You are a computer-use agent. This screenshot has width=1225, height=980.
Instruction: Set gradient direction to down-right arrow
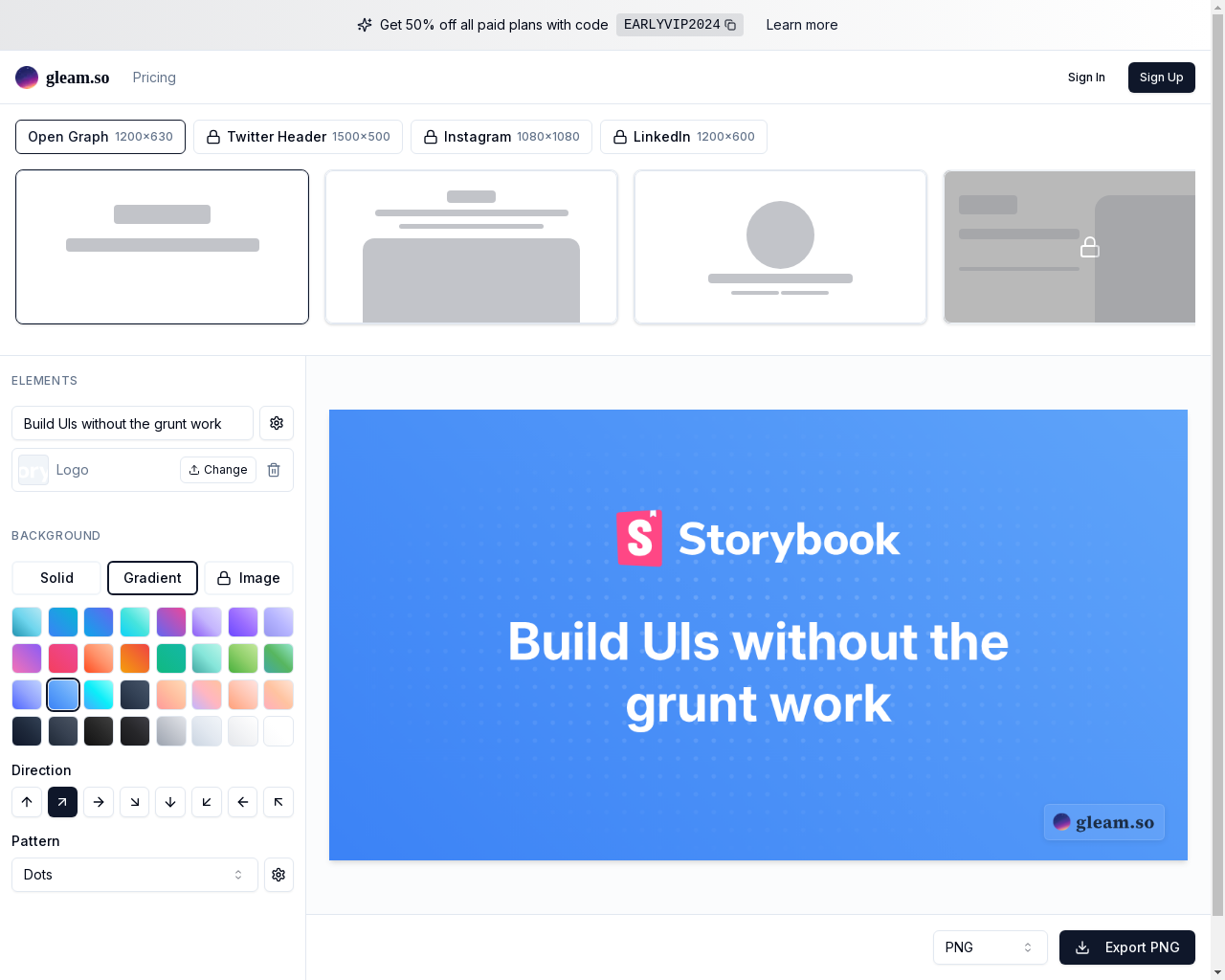click(135, 802)
